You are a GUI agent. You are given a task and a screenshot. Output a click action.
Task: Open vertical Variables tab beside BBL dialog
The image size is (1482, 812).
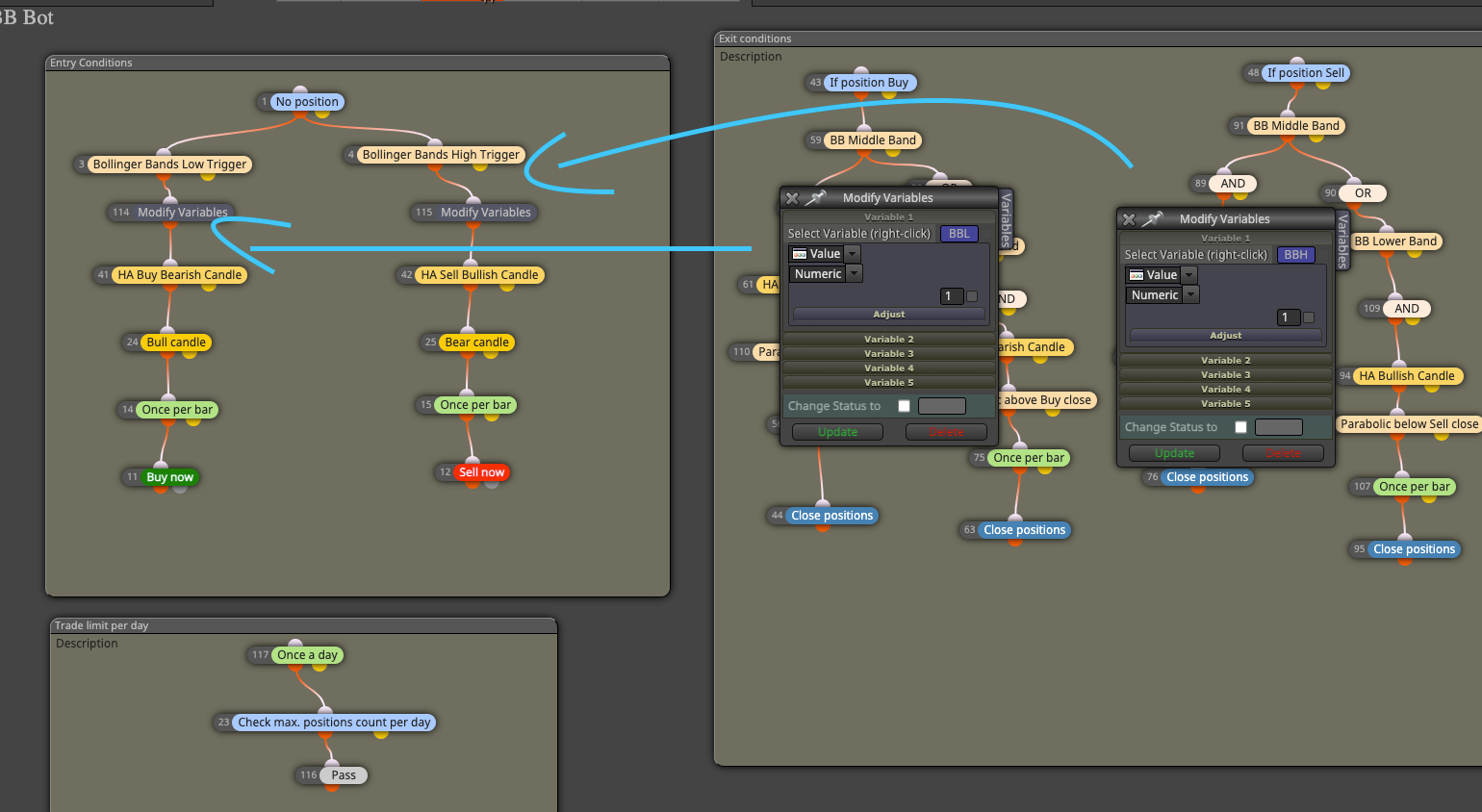click(1007, 220)
